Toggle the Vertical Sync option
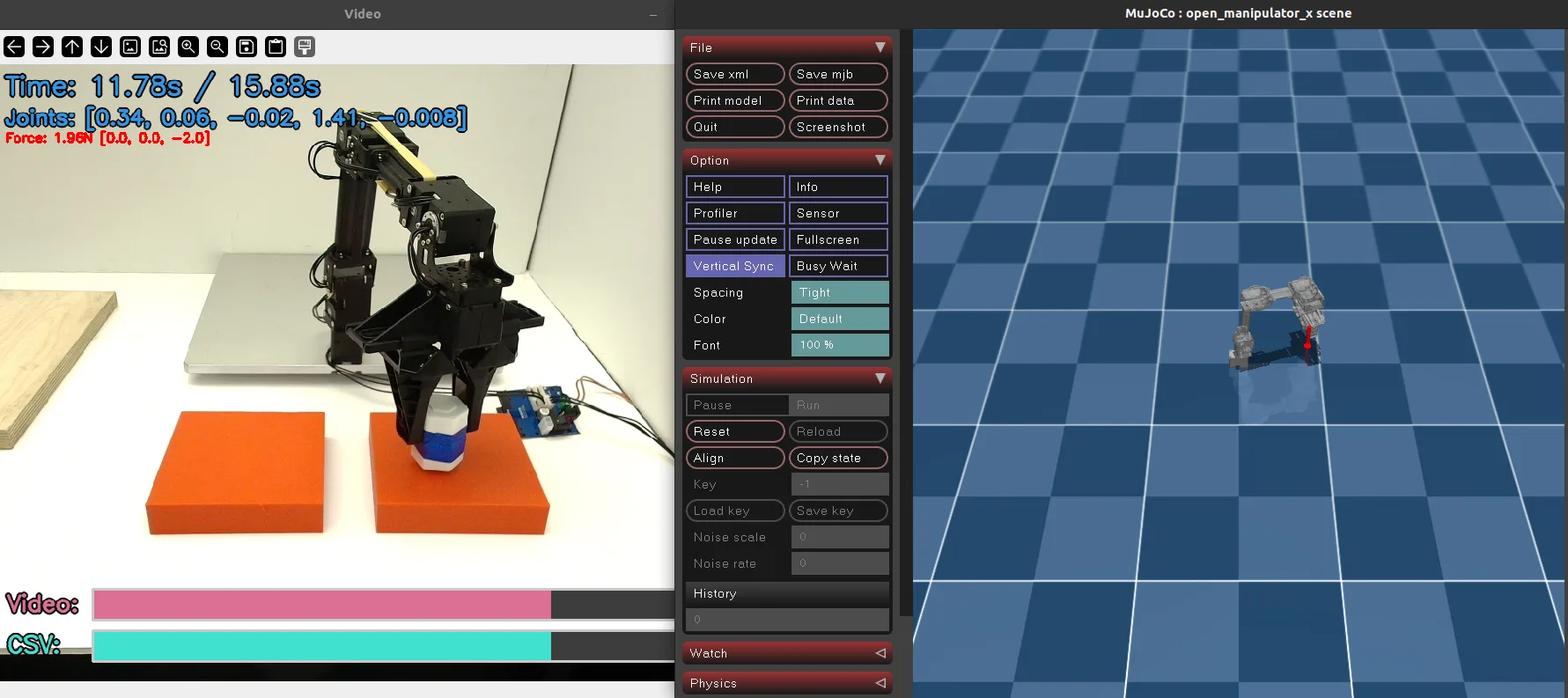1568x698 pixels. [x=735, y=266]
